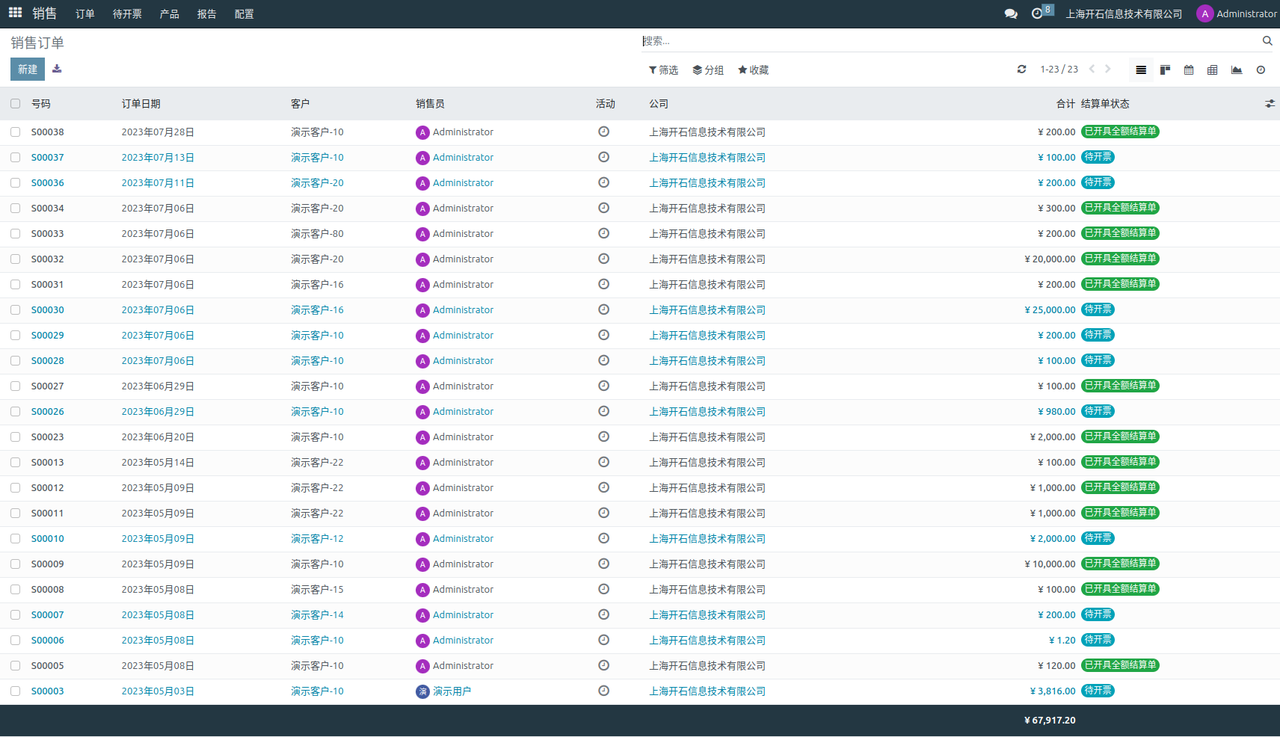Open the 收藏 favorites dropdown

[753, 70]
